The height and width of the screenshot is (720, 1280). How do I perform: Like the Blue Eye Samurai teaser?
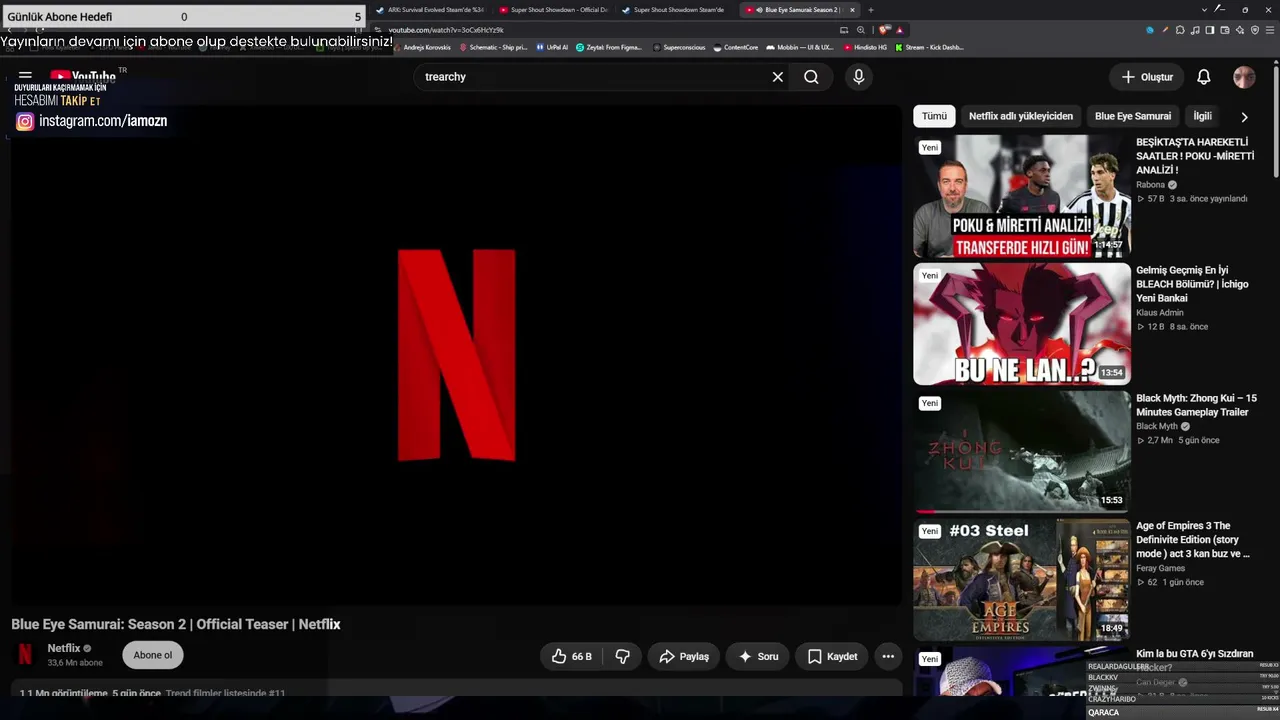click(x=572, y=656)
